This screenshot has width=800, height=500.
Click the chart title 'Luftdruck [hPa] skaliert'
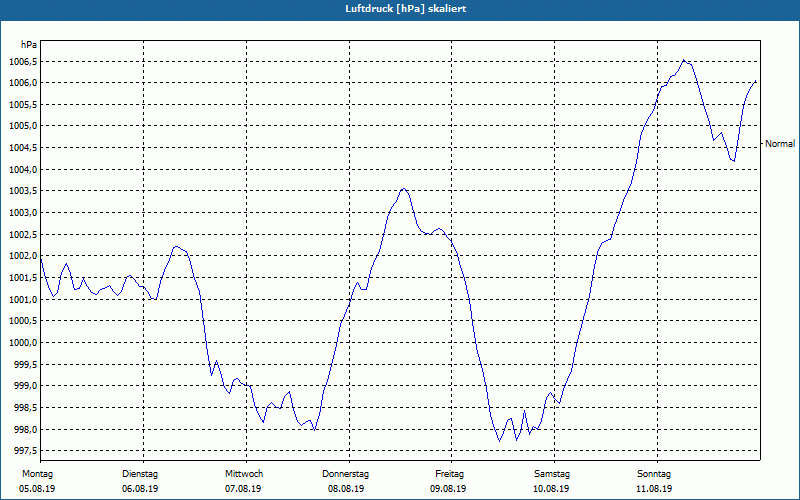coord(406,9)
